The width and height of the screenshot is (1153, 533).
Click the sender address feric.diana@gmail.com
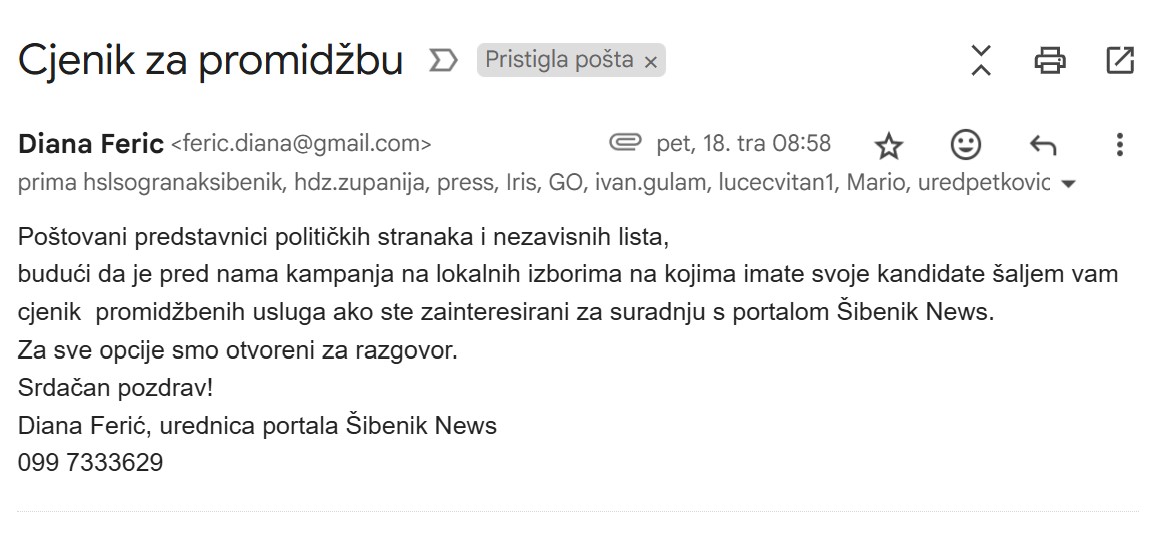click(302, 144)
